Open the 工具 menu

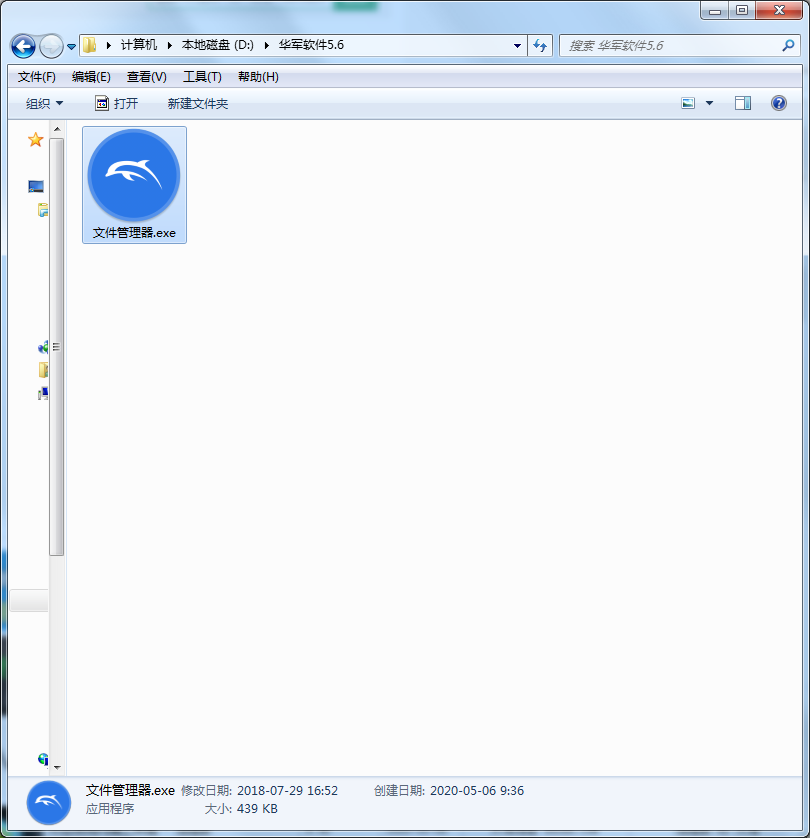click(200, 76)
